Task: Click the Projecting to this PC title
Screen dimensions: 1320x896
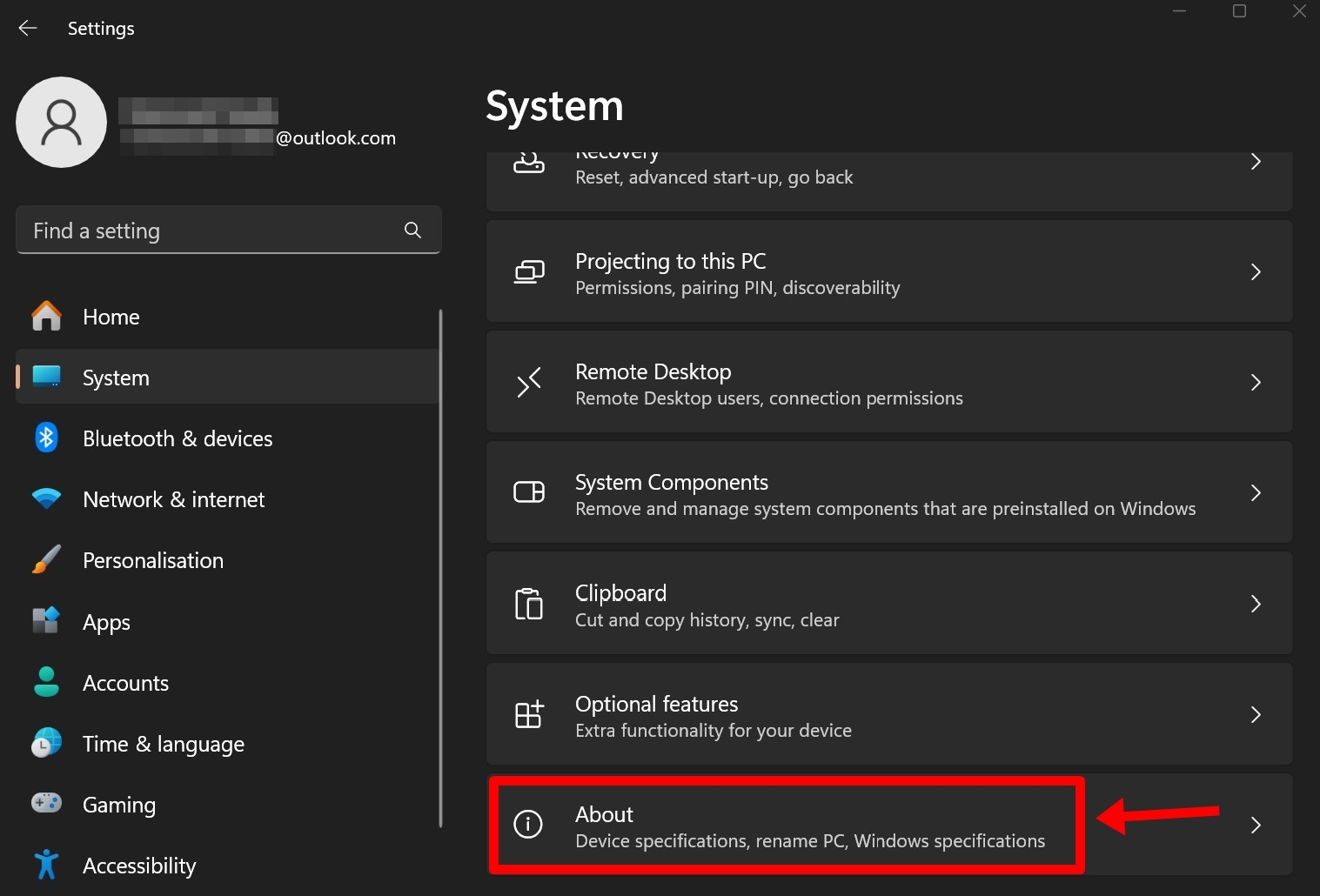Action: (671, 262)
